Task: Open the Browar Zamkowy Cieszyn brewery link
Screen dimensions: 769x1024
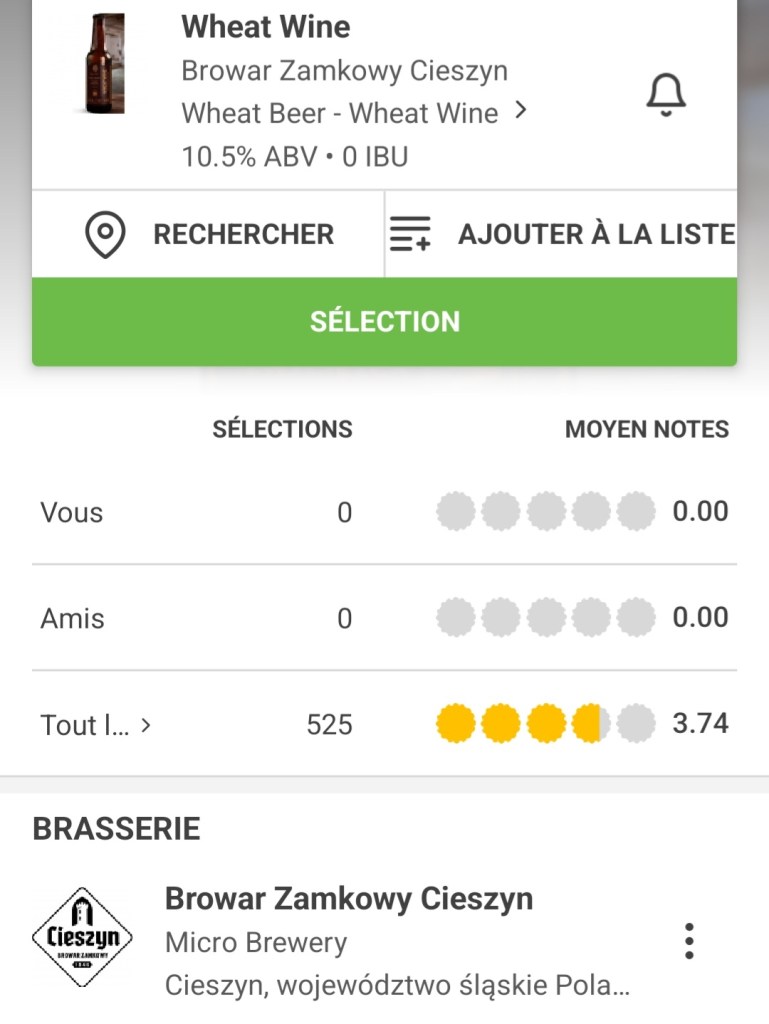Action: click(x=344, y=72)
